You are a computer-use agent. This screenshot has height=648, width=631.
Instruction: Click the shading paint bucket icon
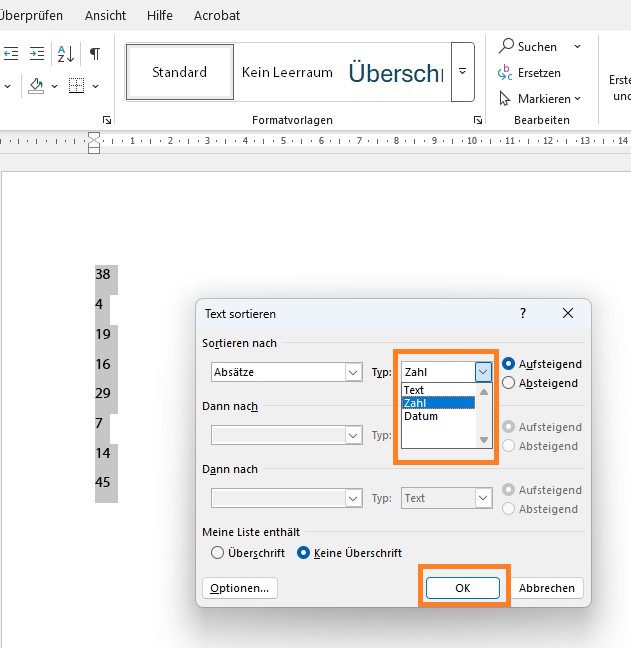click(x=36, y=86)
